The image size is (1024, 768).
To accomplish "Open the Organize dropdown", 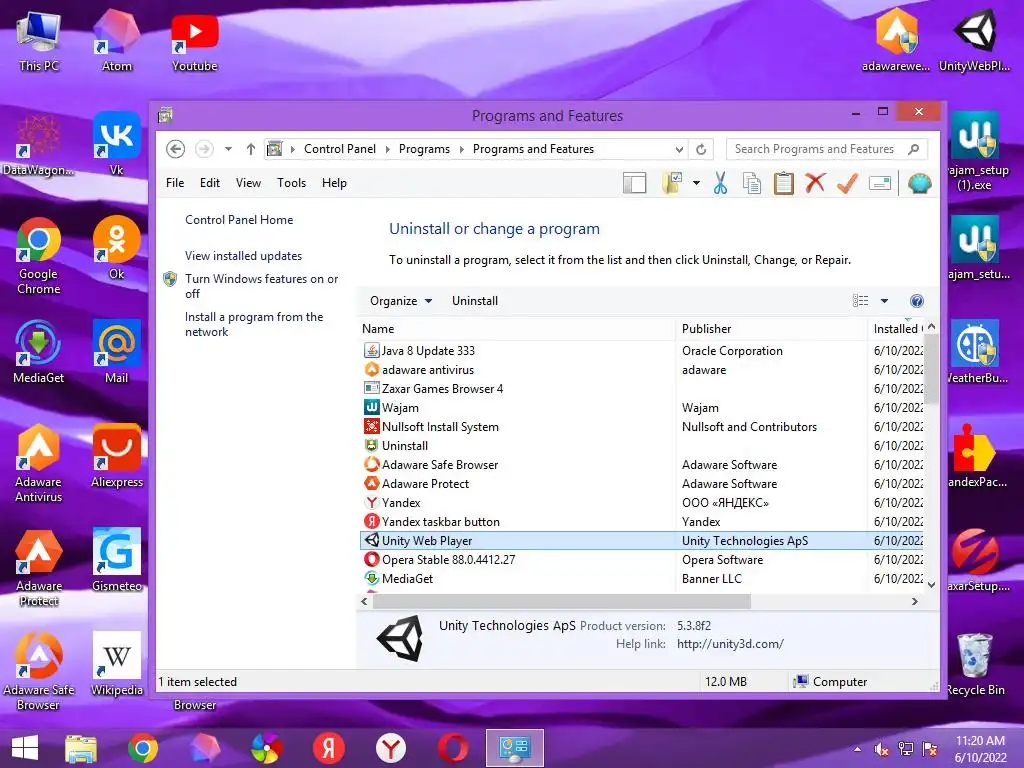I will coord(400,301).
